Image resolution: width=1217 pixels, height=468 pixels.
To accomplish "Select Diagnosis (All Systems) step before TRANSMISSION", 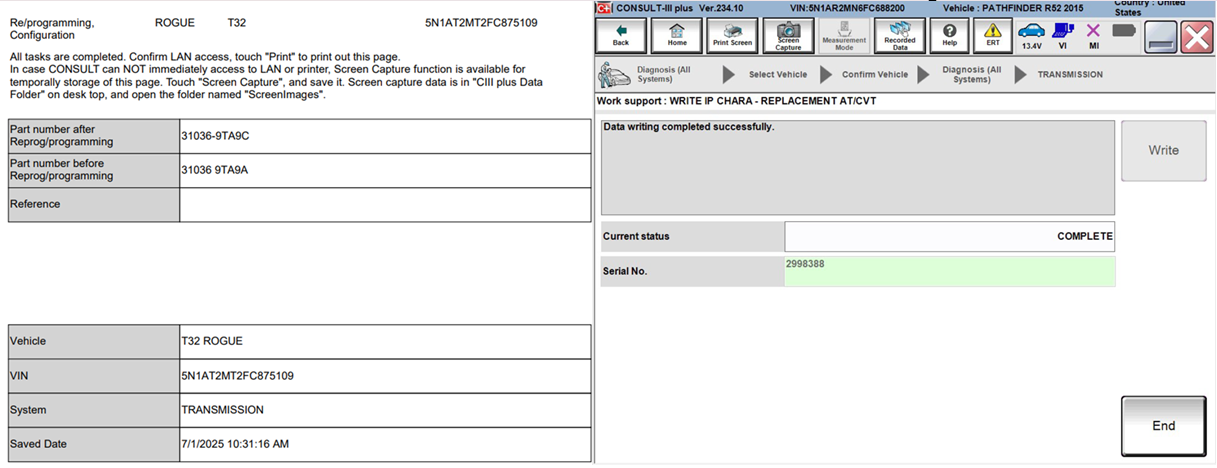I will coord(971,74).
